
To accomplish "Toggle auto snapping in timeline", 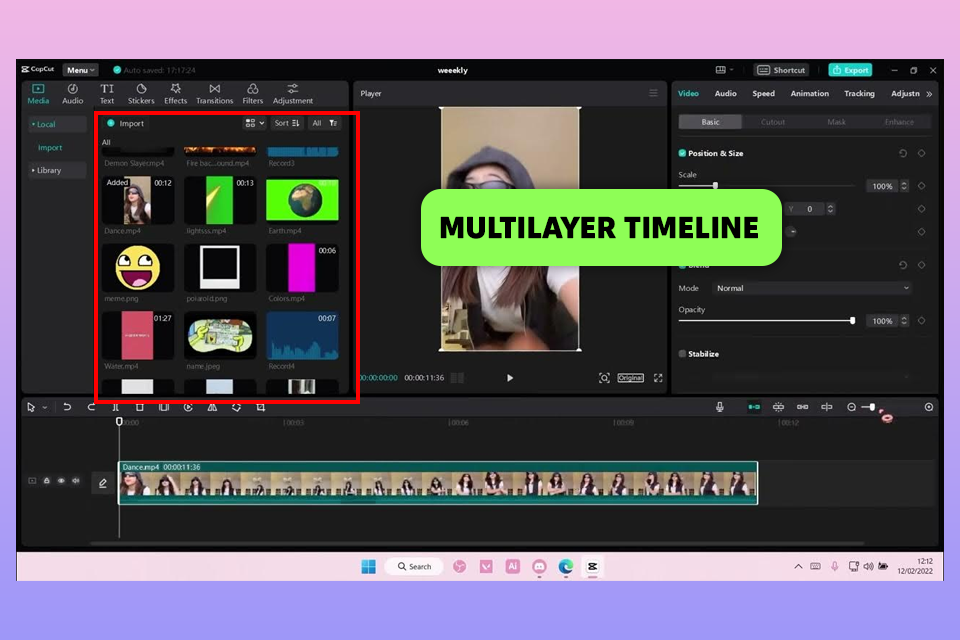I will click(x=778, y=407).
